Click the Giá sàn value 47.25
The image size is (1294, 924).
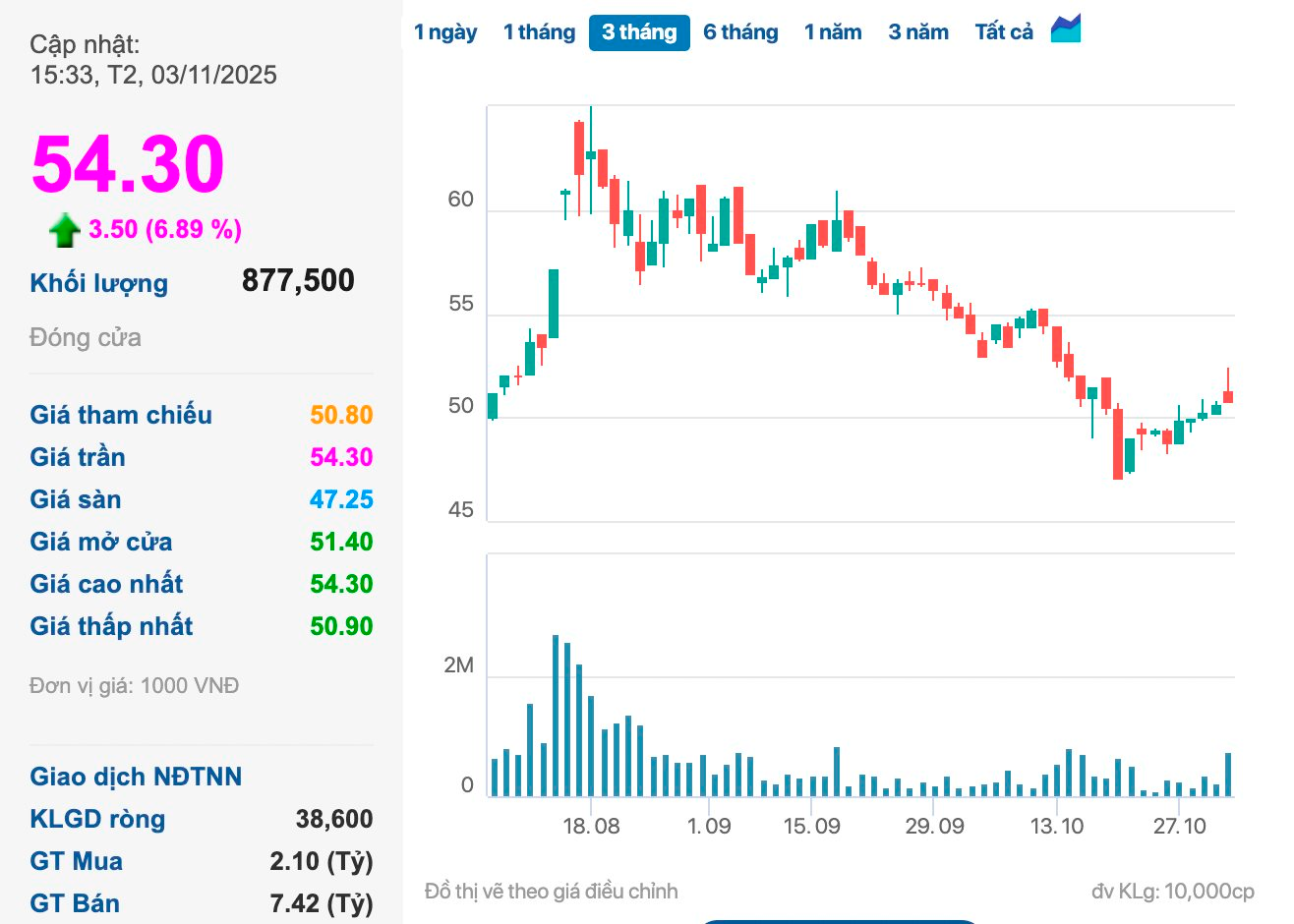click(341, 499)
